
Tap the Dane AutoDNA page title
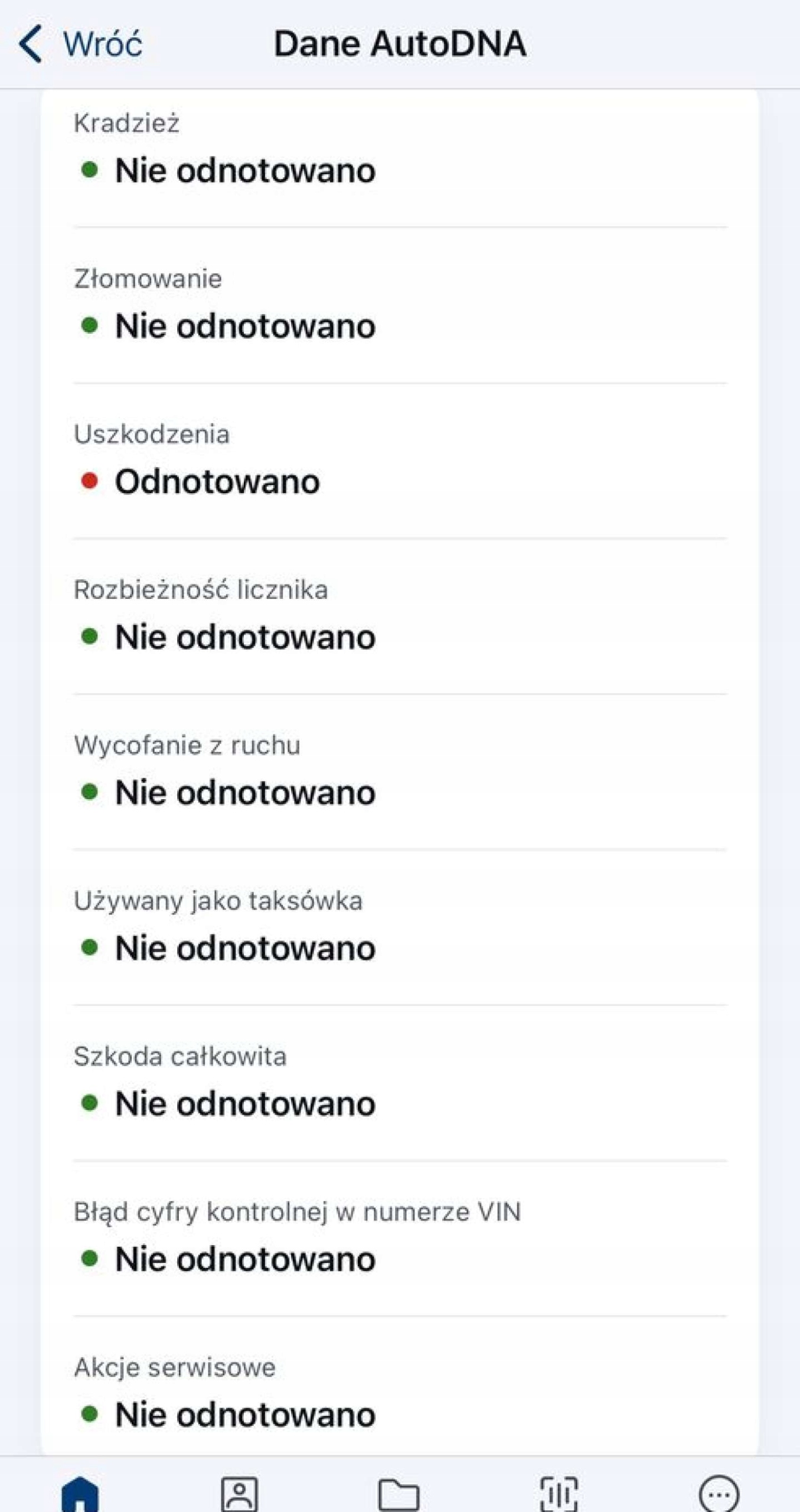pos(400,44)
